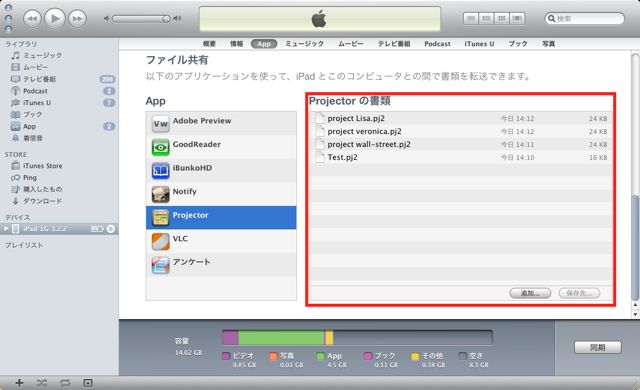Select the file project veronica.pj2

click(x=460, y=131)
